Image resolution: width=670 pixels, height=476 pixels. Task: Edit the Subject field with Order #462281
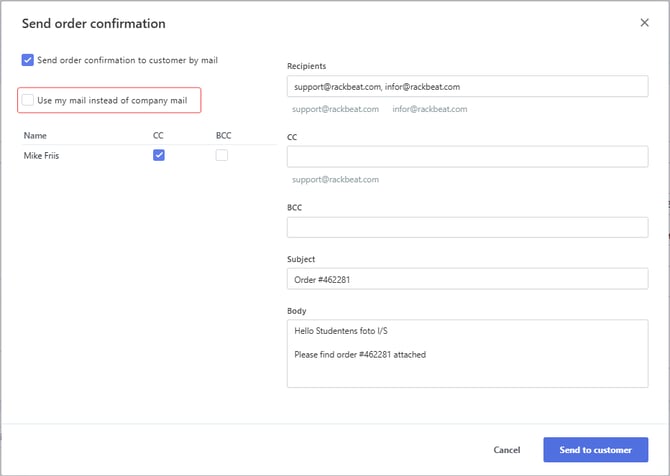pos(467,280)
